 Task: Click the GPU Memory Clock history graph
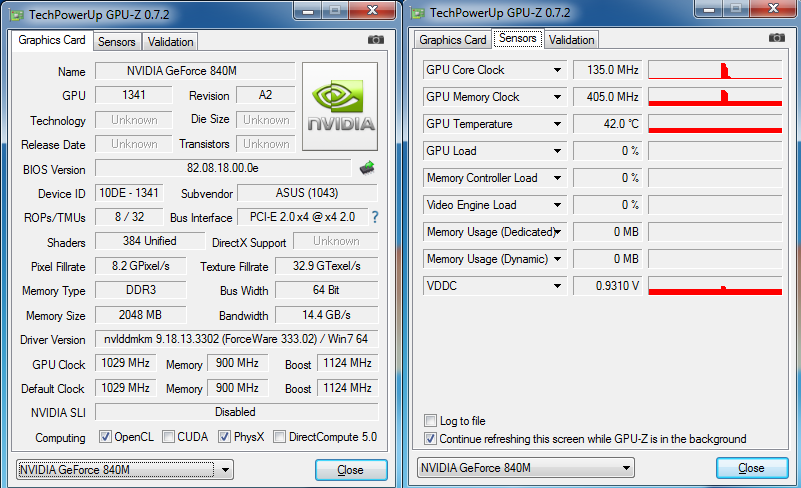[x=715, y=97]
